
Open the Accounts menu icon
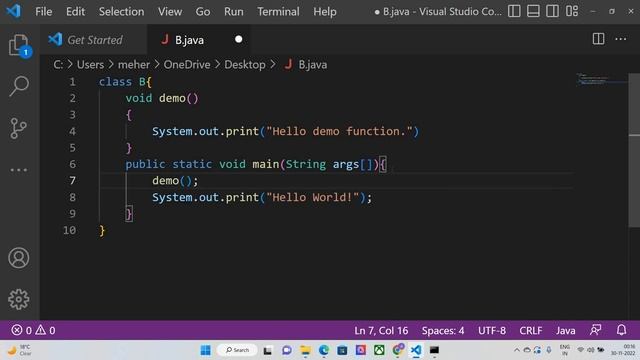coord(19,258)
